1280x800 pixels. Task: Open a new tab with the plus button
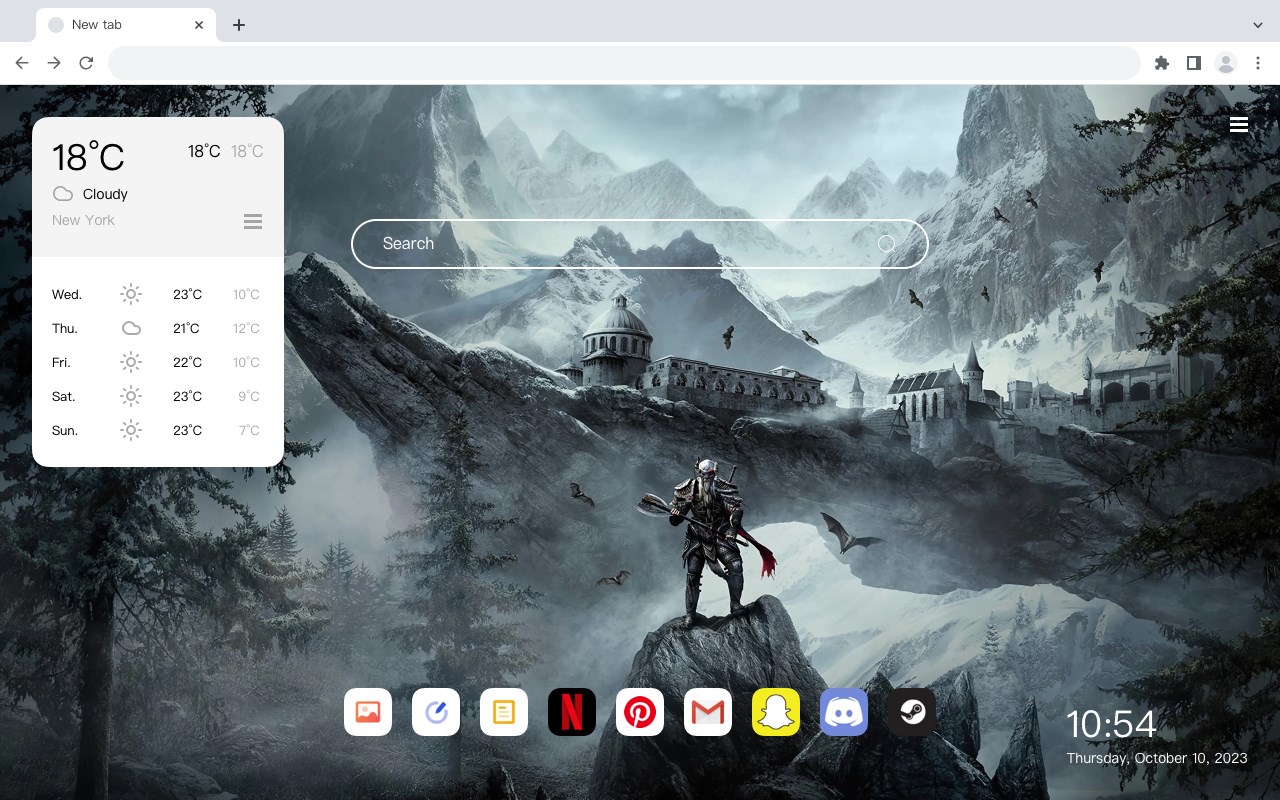(238, 25)
